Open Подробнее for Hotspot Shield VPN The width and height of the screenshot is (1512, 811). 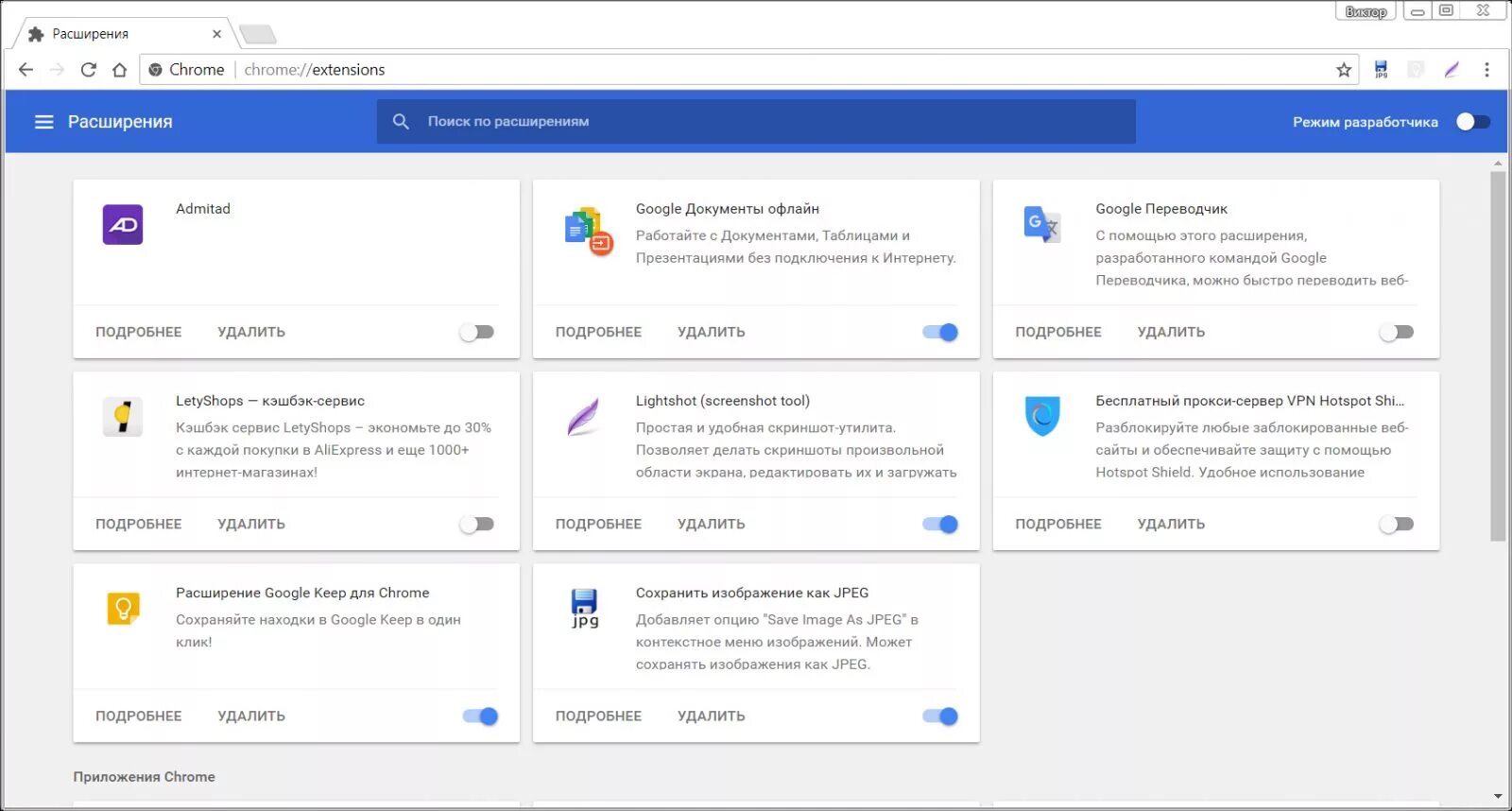pos(1058,524)
